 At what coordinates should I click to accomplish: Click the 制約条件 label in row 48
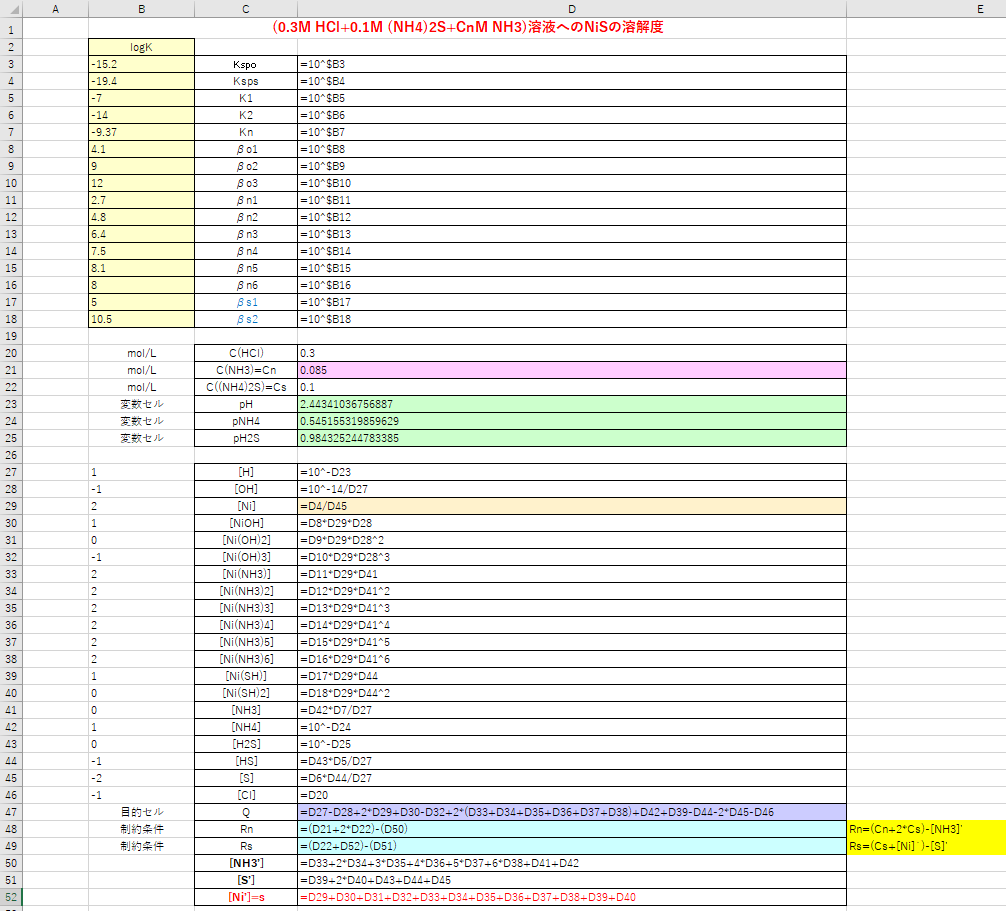coord(142,829)
